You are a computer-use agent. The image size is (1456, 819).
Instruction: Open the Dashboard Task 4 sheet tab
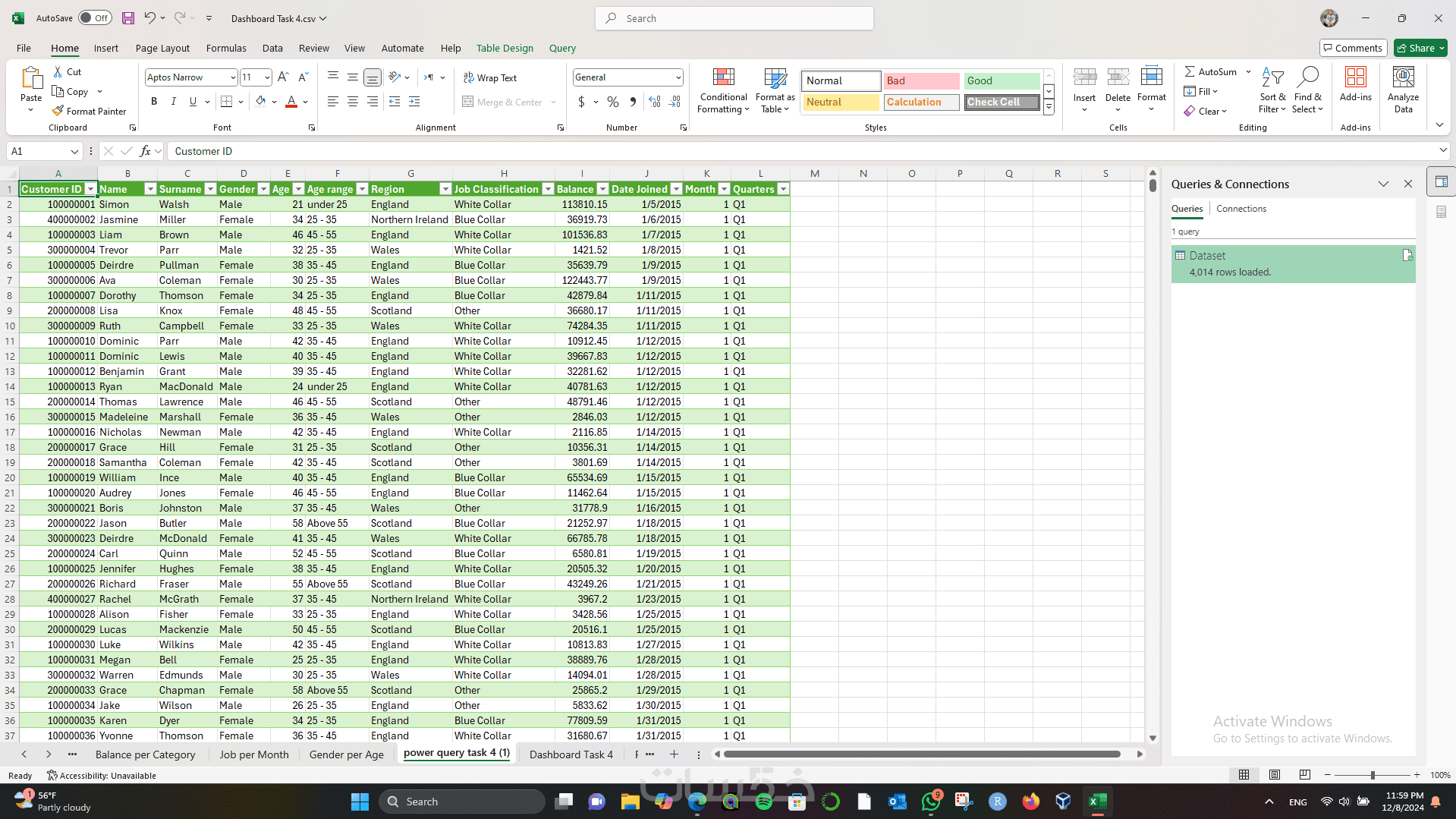[x=570, y=754]
